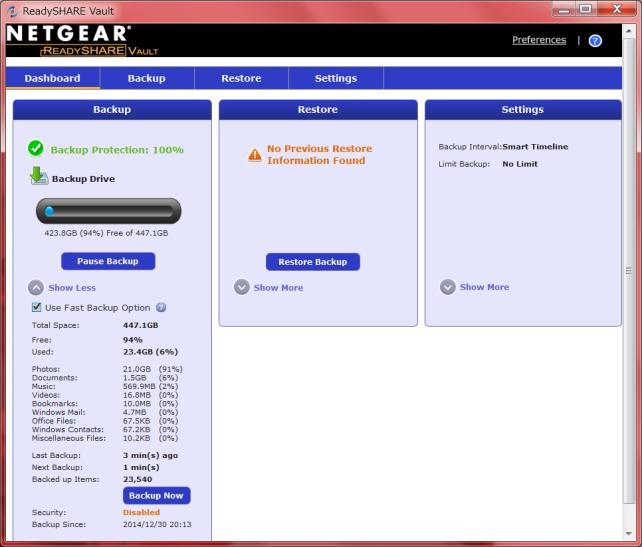Toggle Use Fast Backup Option checkbox

pos(36,307)
